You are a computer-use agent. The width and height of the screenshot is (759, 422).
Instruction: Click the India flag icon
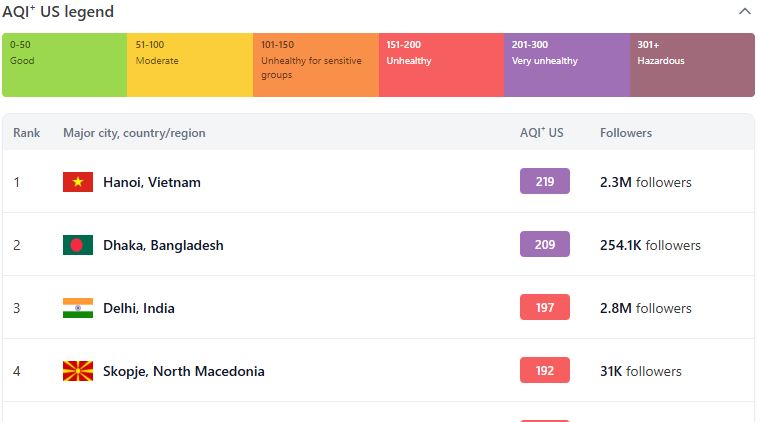tap(78, 308)
